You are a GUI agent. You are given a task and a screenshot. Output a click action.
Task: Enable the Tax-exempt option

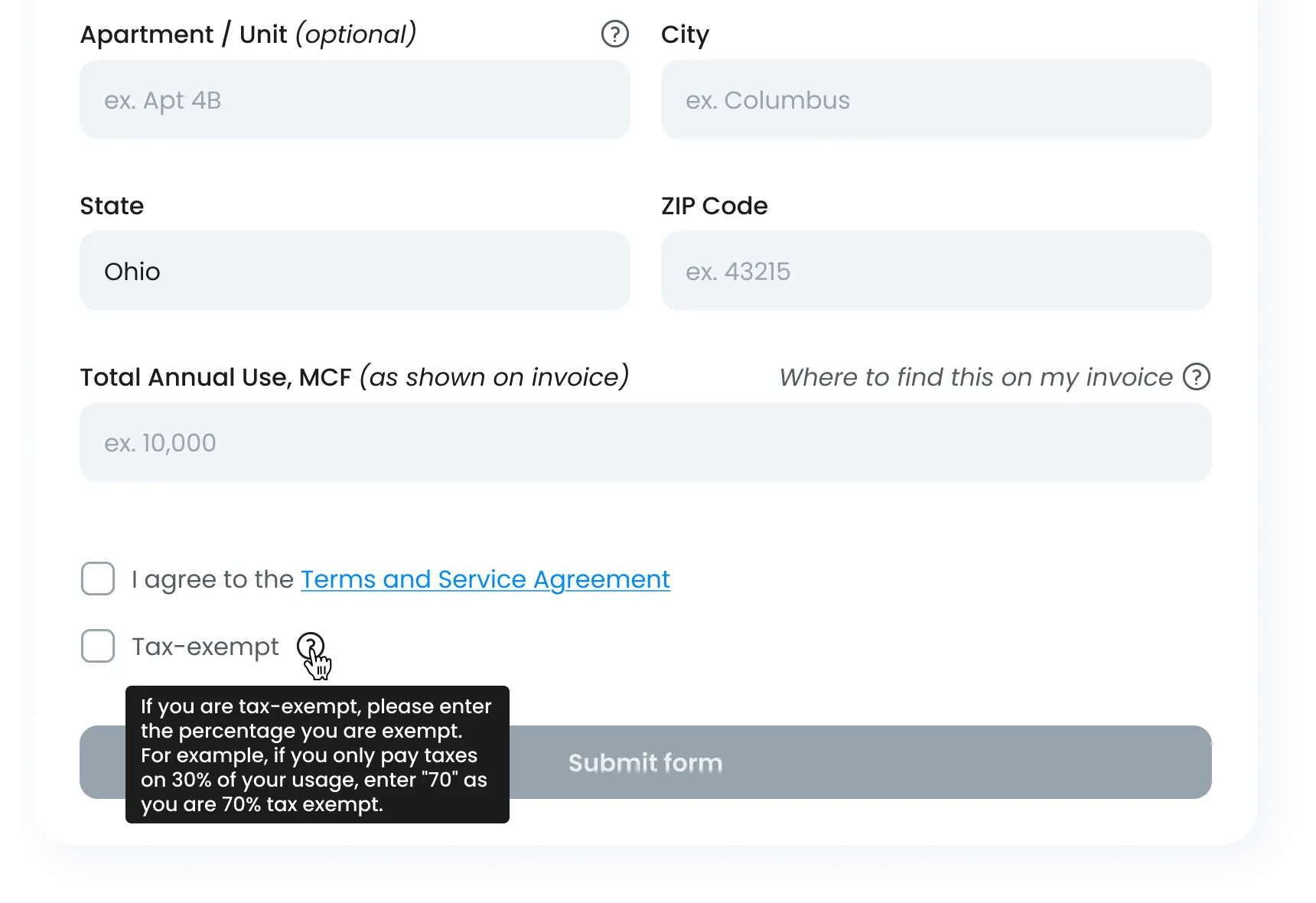tap(97, 646)
